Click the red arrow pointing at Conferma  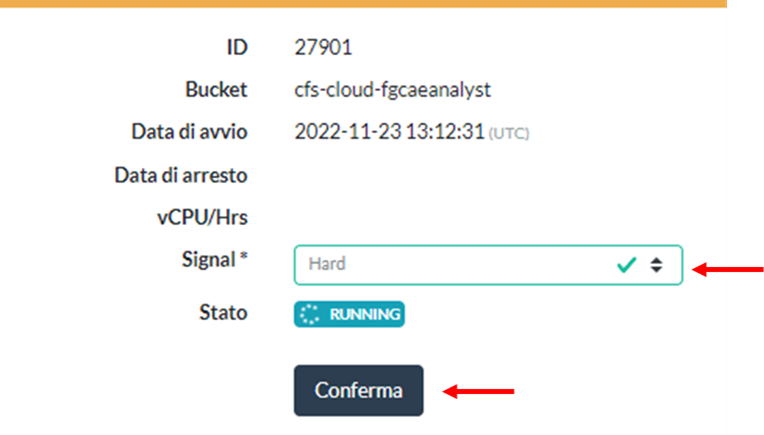[x=478, y=391]
